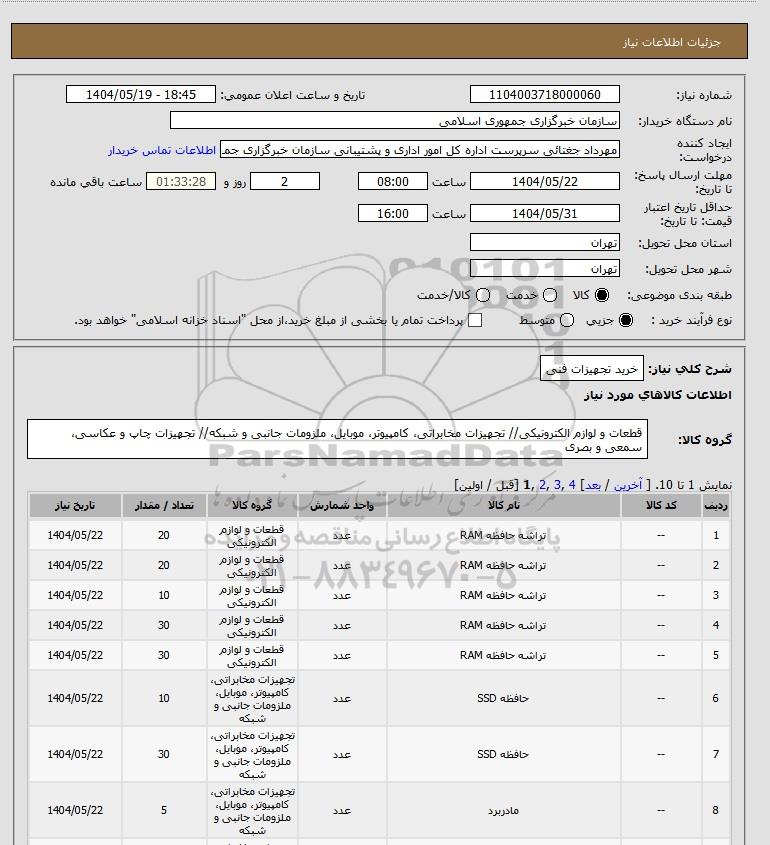This screenshot has width=770, height=845.
Task: Select the کالا radio button
Action: pyautogui.click(x=602, y=295)
